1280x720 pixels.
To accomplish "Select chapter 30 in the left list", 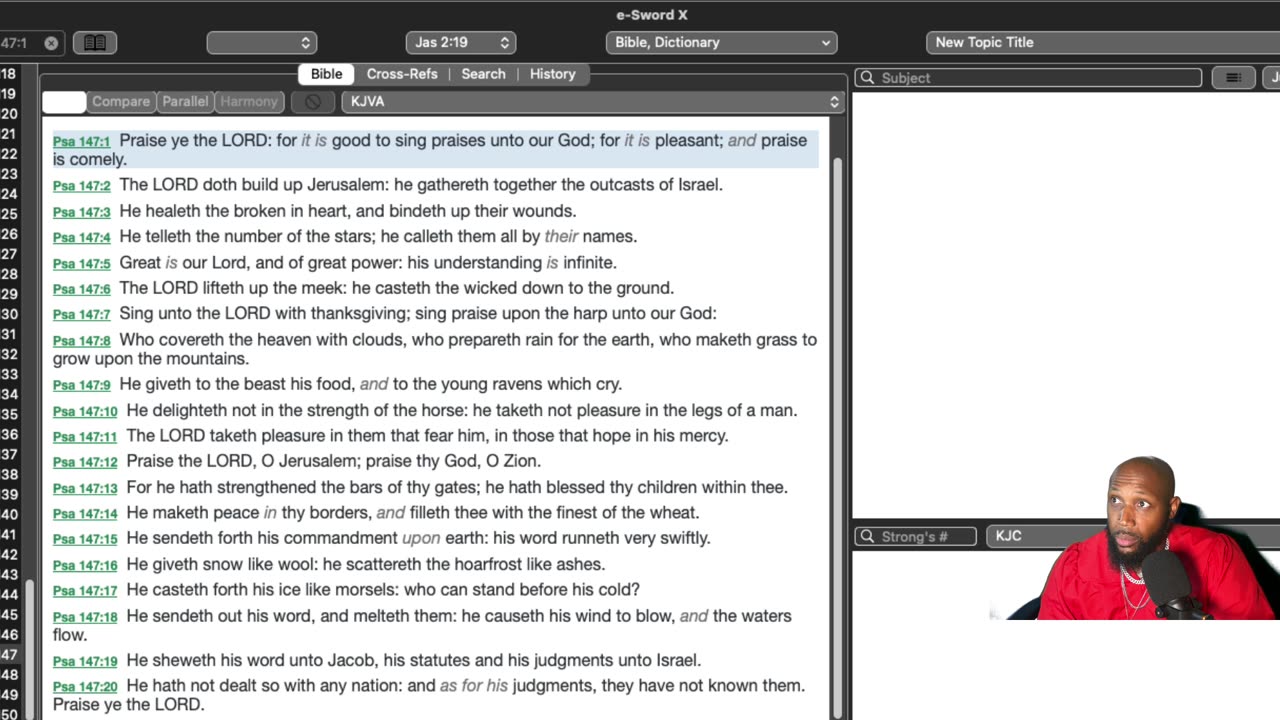I will click(x=9, y=314).
